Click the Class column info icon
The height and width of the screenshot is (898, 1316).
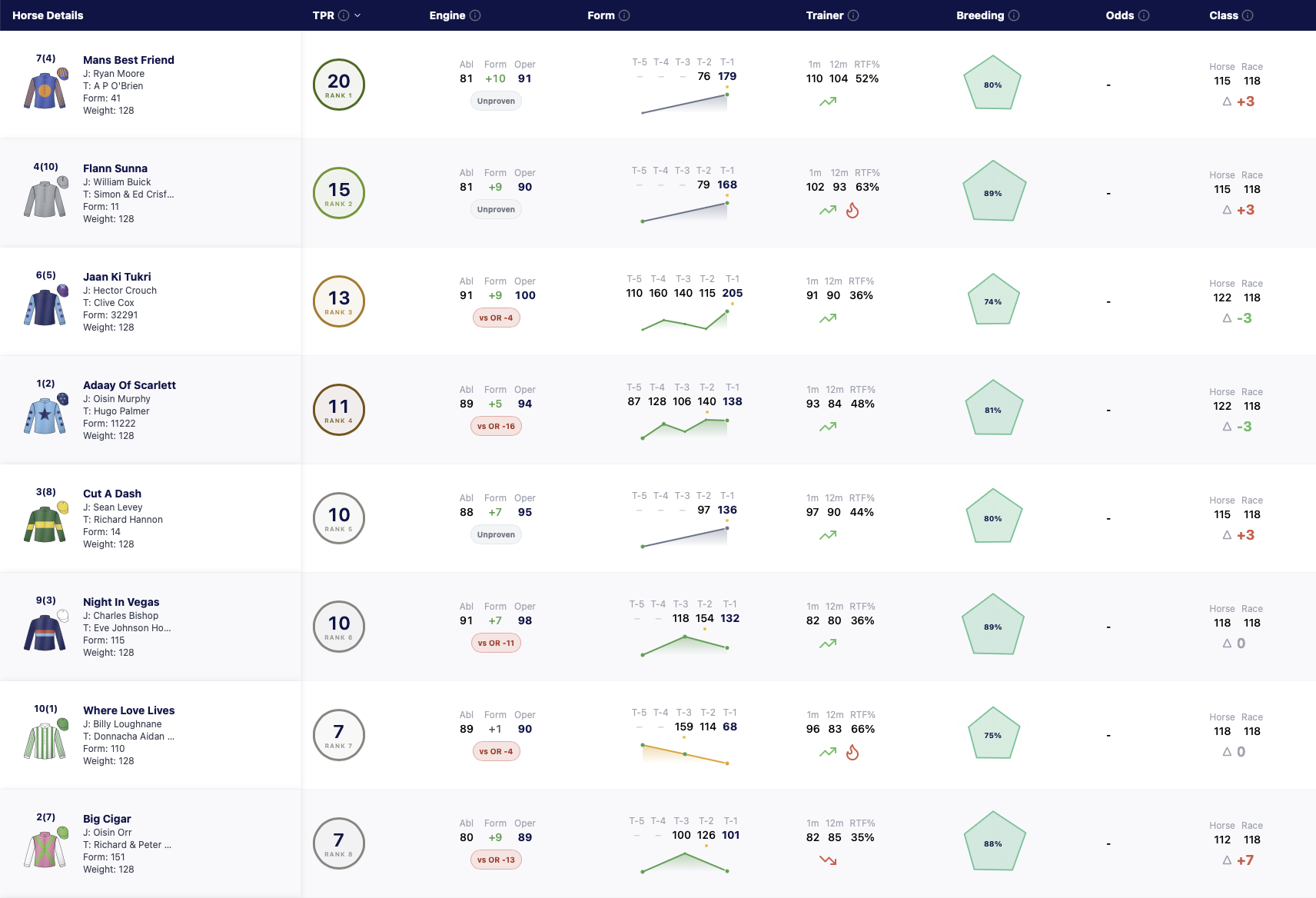pyautogui.click(x=1248, y=15)
